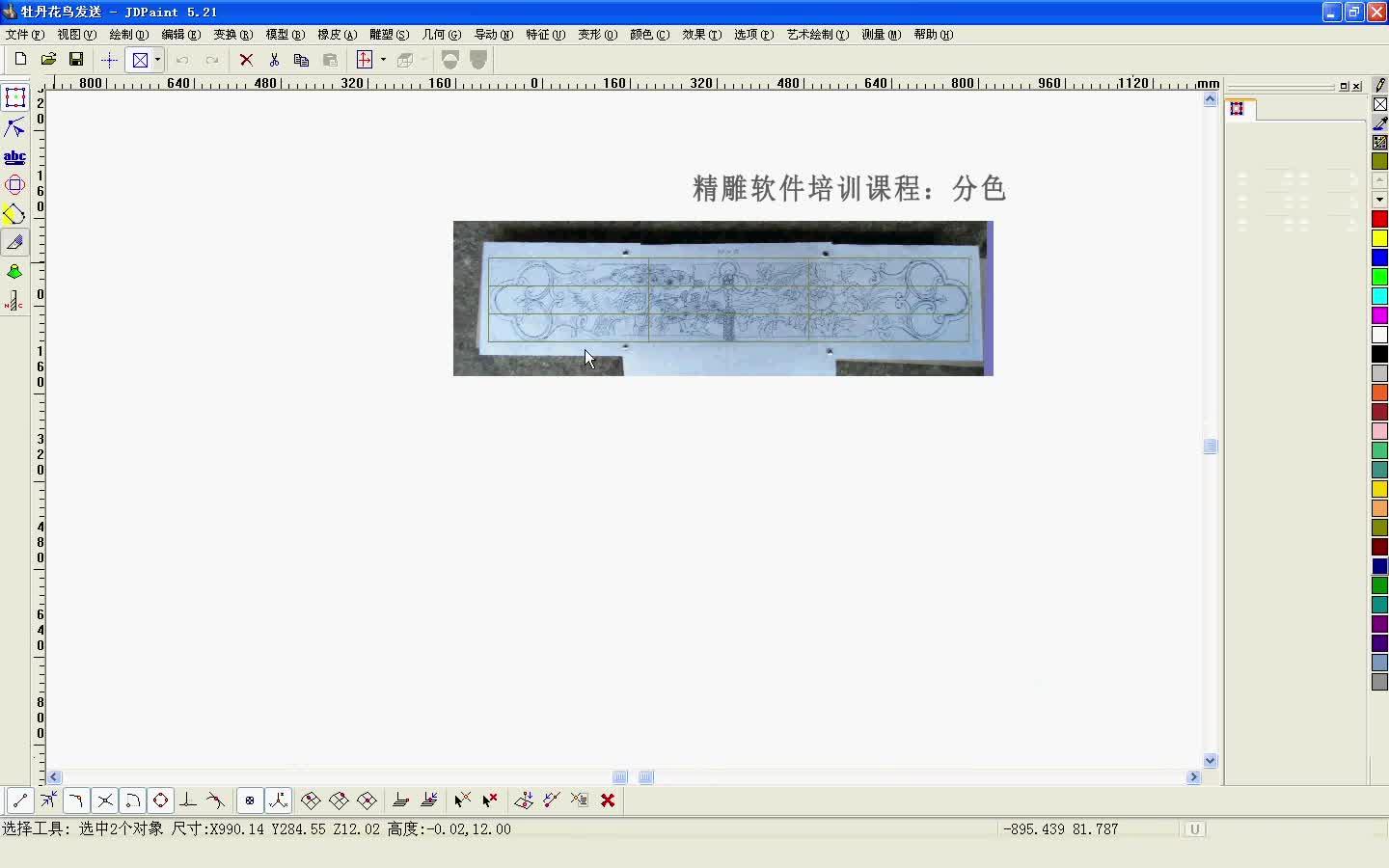Click the U indicator in the status bar
Screen dimensions: 1389x868
(1195, 829)
